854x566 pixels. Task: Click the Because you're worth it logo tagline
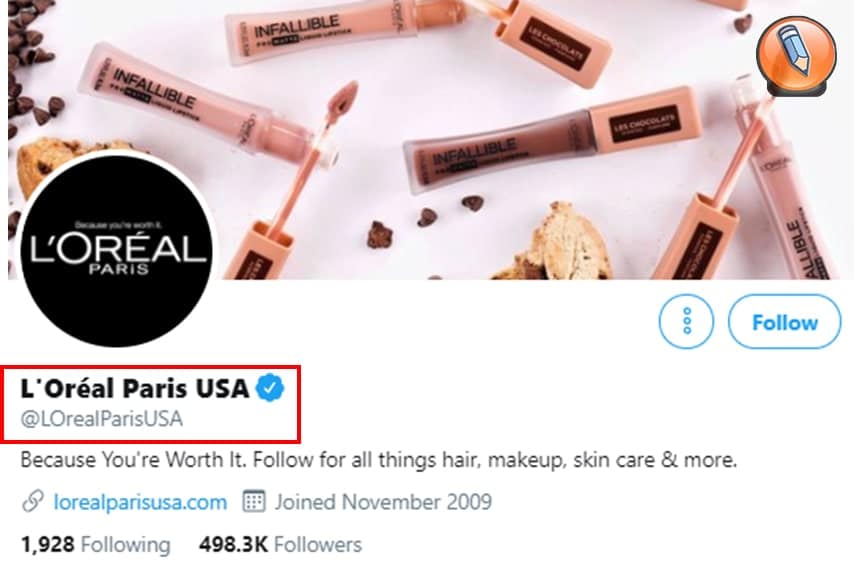tap(117, 224)
